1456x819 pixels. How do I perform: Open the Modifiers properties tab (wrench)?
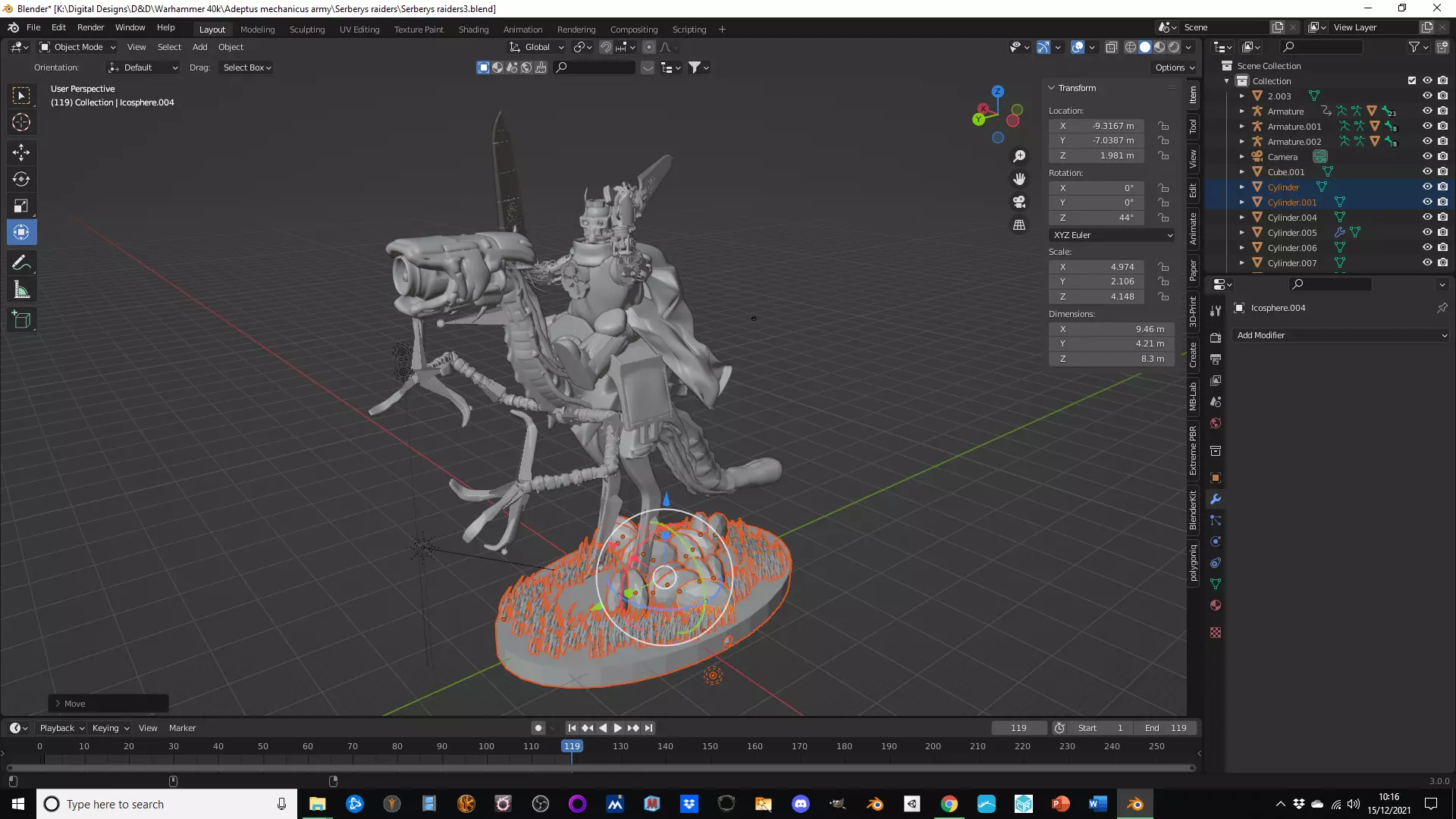(x=1216, y=499)
